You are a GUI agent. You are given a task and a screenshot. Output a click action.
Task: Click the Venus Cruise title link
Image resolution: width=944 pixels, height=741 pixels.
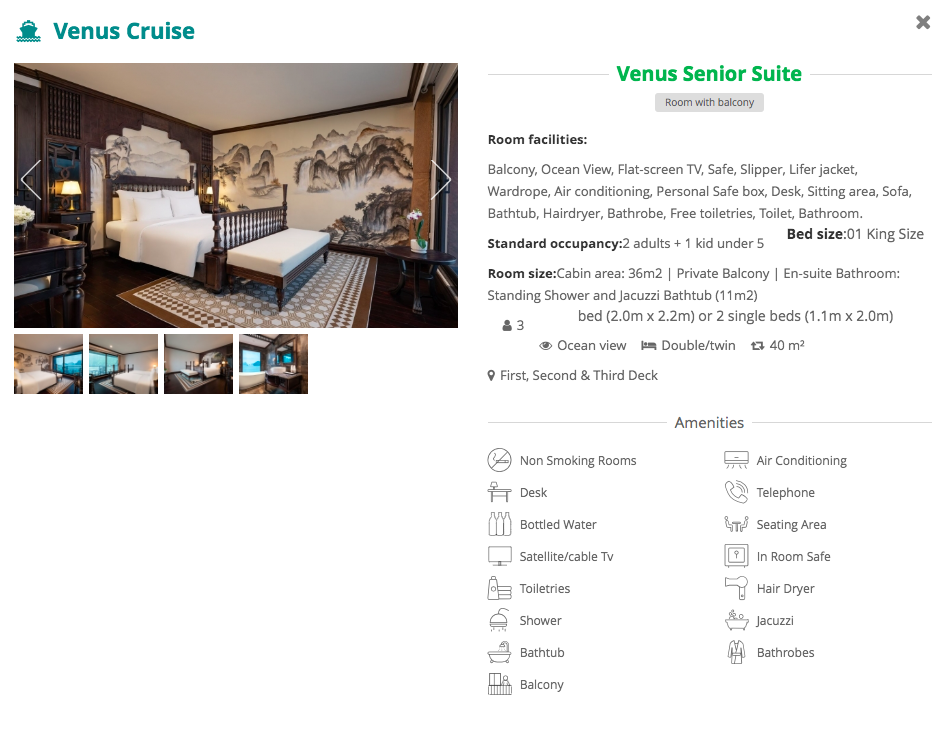pyautogui.click(x=124, y=31)
